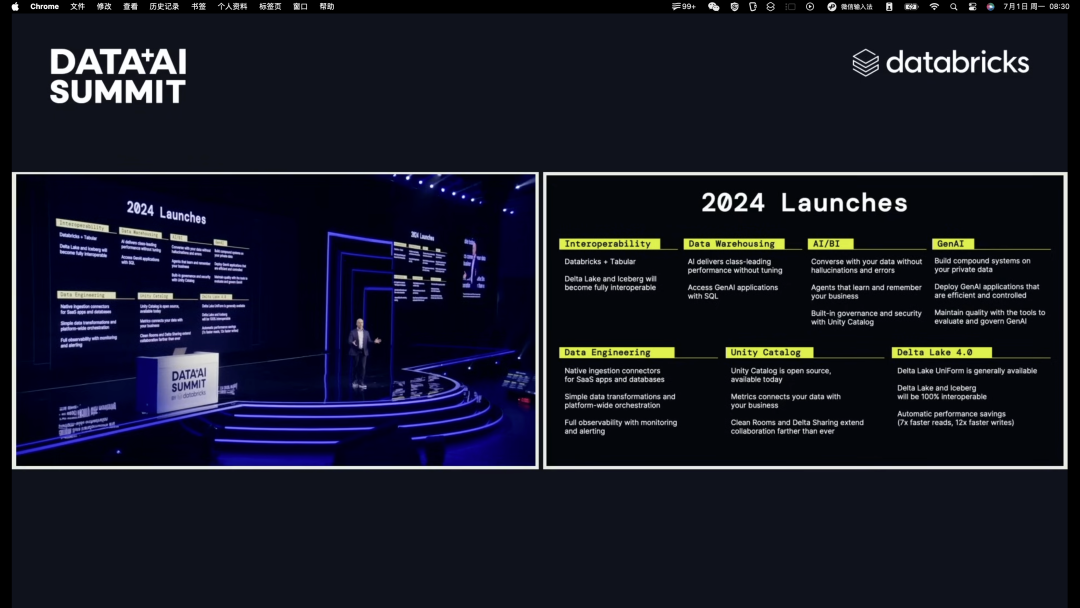
Task: Open the 查看 menu
Action: click(130, 6)
